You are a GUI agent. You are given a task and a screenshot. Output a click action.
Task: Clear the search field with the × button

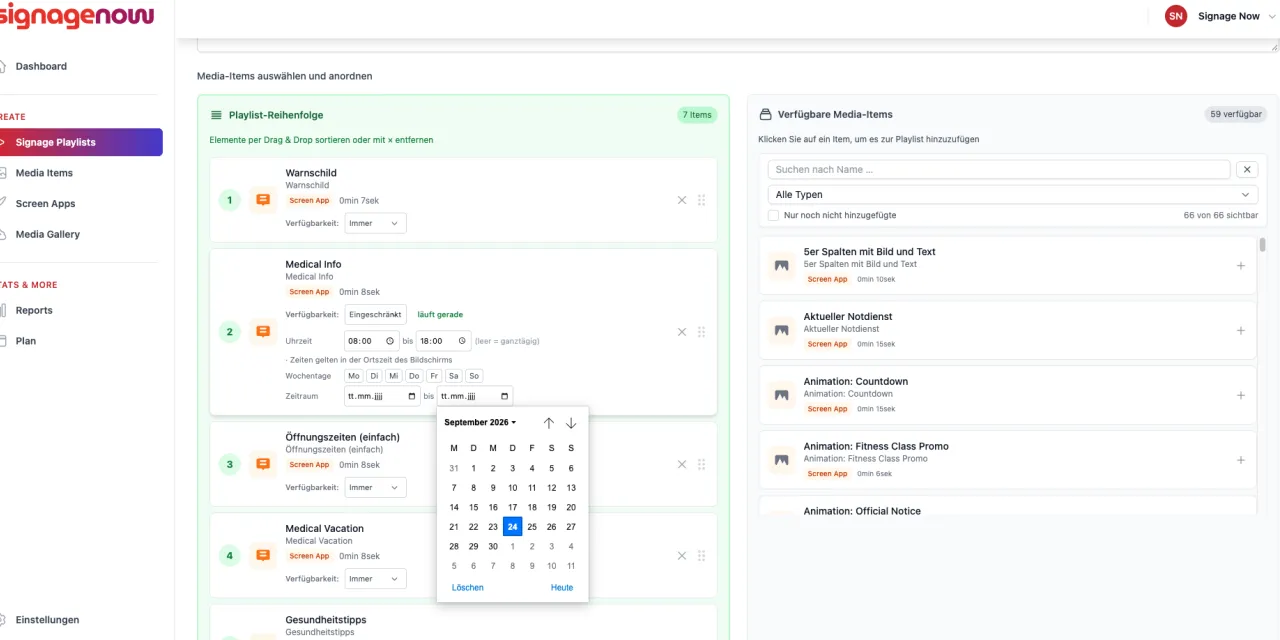(1247, 170)
